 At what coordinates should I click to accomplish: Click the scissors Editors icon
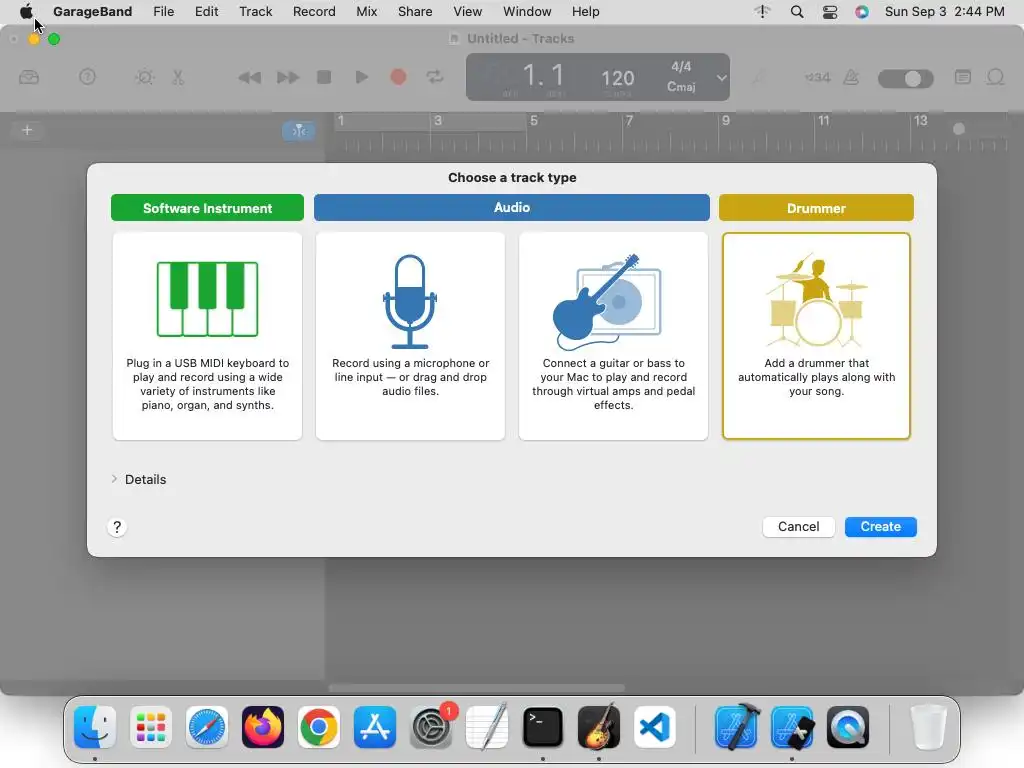pyautogui.click(x=178, y=78)
